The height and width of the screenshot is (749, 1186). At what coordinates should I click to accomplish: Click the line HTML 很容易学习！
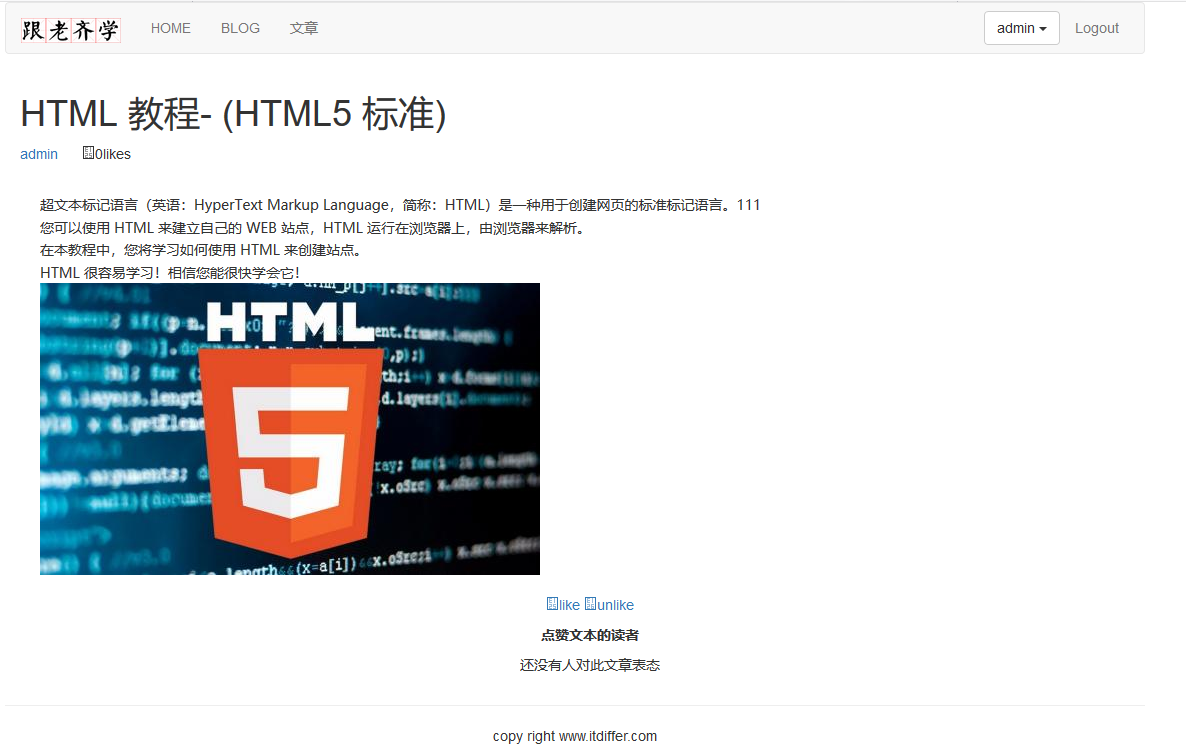coord(170,272)
